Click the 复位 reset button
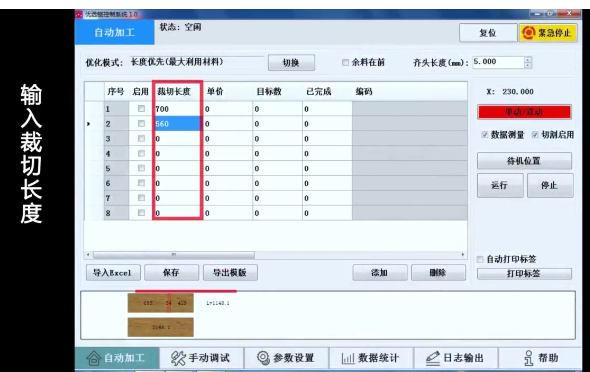The image size is (590, 372). 488,33
